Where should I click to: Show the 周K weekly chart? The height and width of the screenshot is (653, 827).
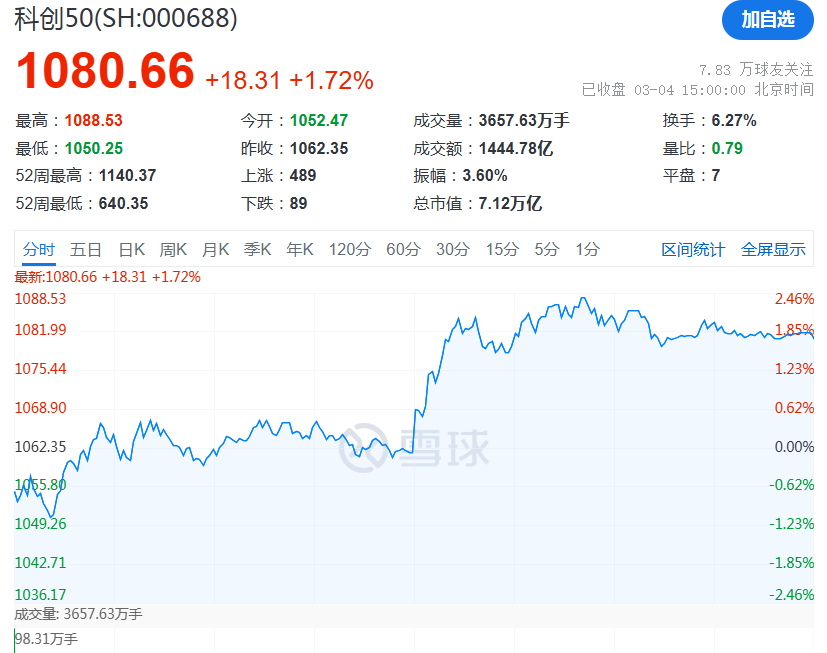coord(174,250)
